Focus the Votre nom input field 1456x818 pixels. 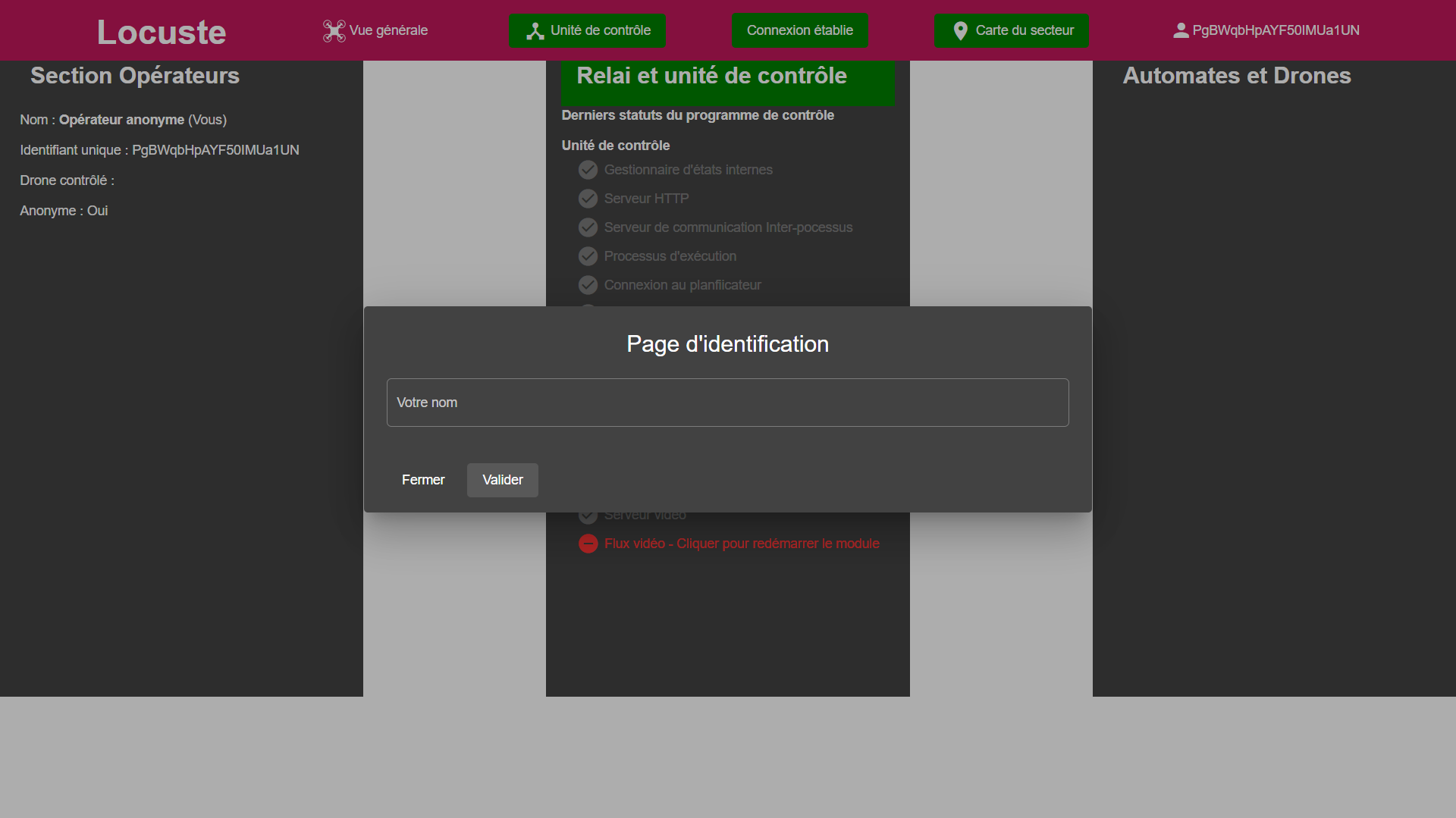tap(728, 403)
